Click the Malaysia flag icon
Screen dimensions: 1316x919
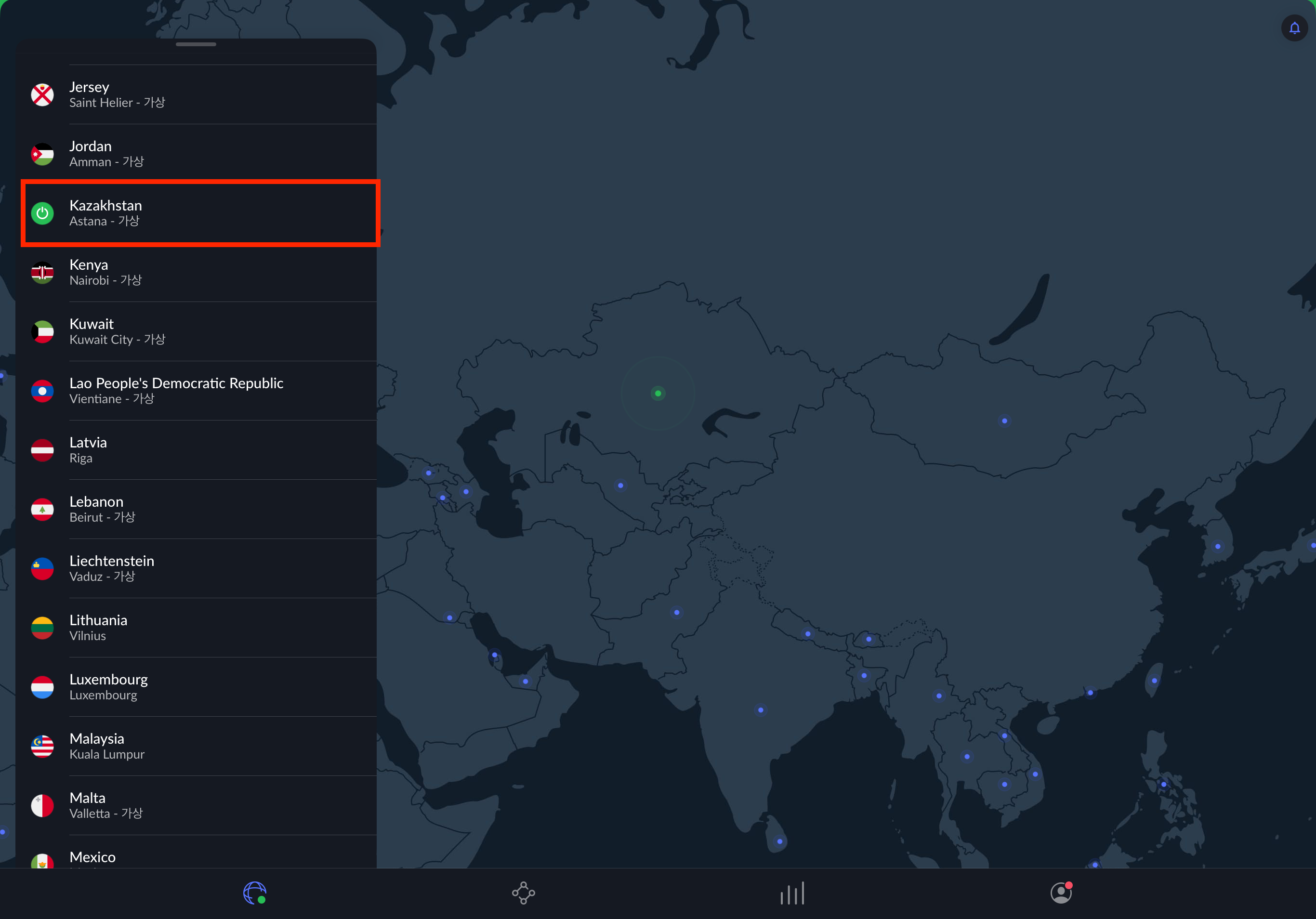pyautogui.click(x=42, y=746)
